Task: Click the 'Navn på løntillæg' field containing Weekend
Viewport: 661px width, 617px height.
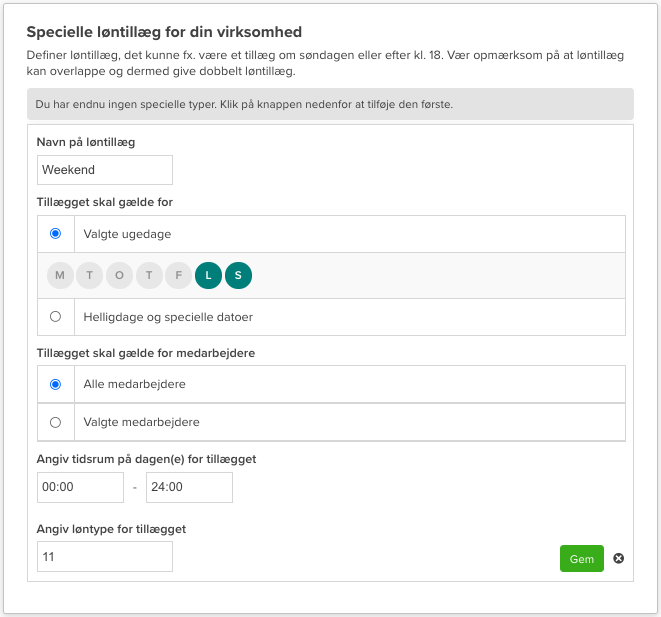Action: (105, 170)
